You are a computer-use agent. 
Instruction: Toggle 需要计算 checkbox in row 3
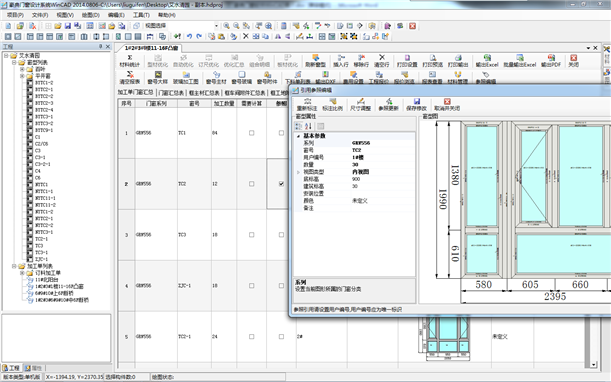click(251, 235)
